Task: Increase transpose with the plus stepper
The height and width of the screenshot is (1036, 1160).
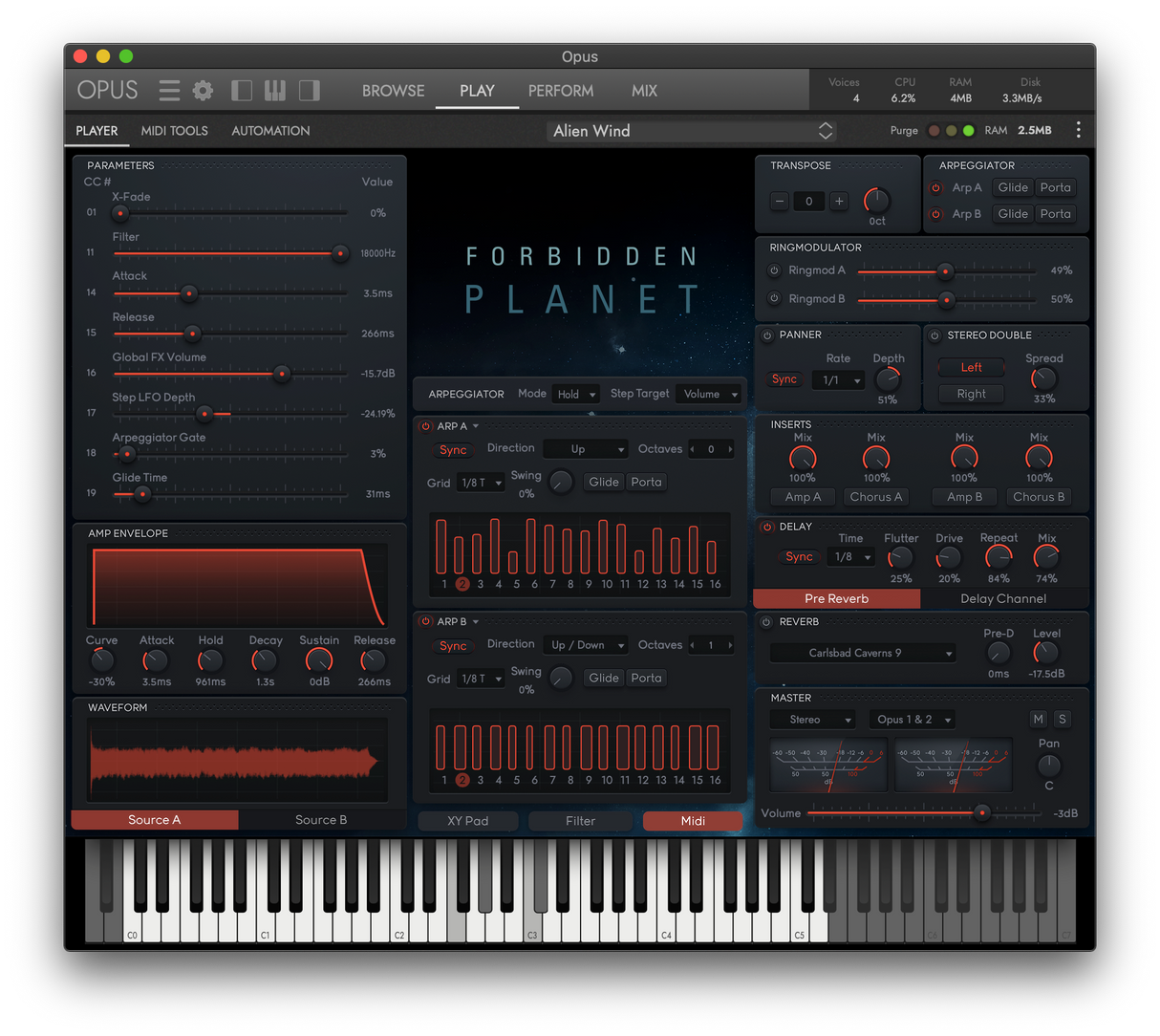Action: point(838,201)
